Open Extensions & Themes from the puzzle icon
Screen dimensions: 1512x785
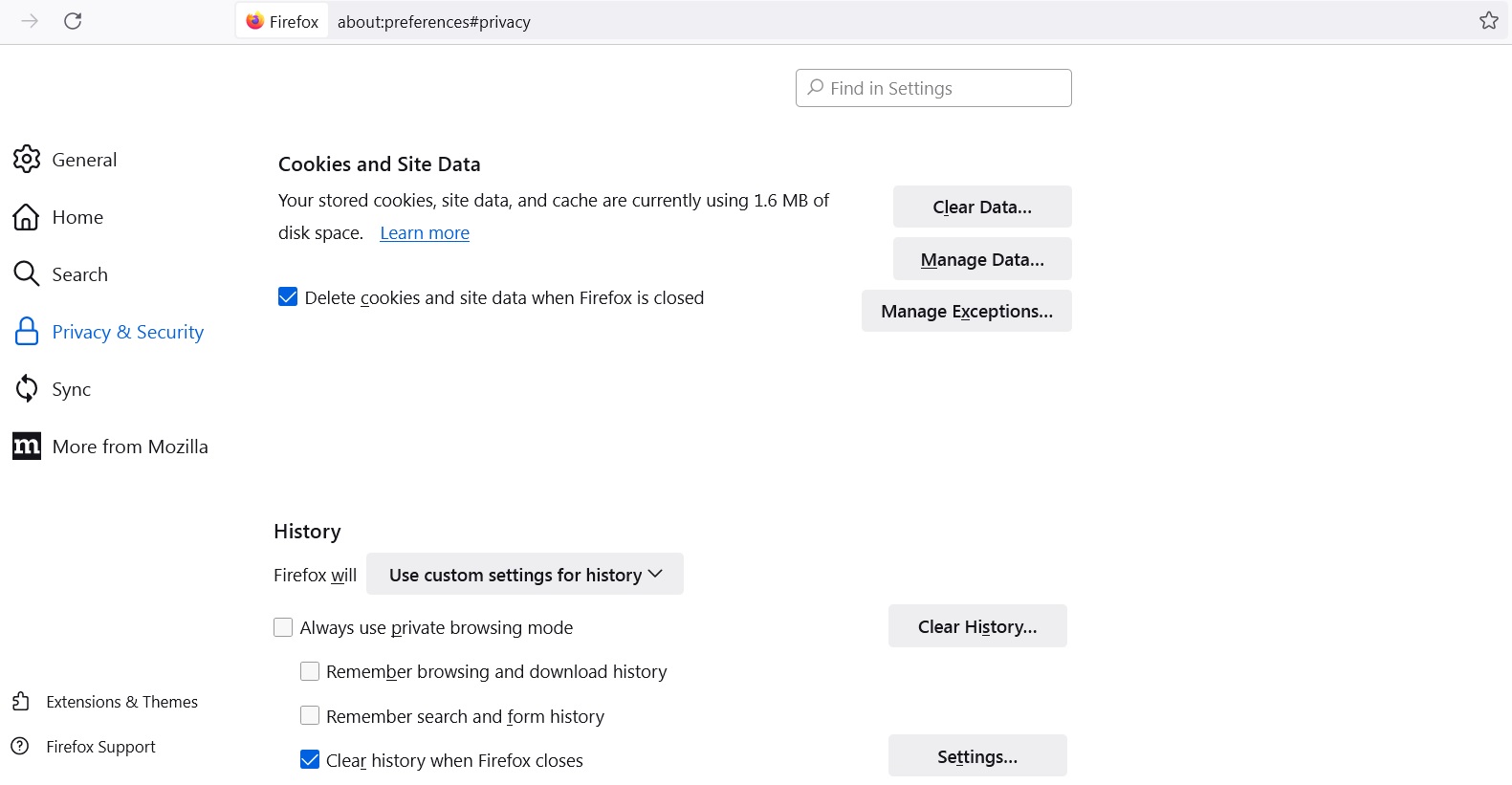pyautogui.click(x=21, y=702)
